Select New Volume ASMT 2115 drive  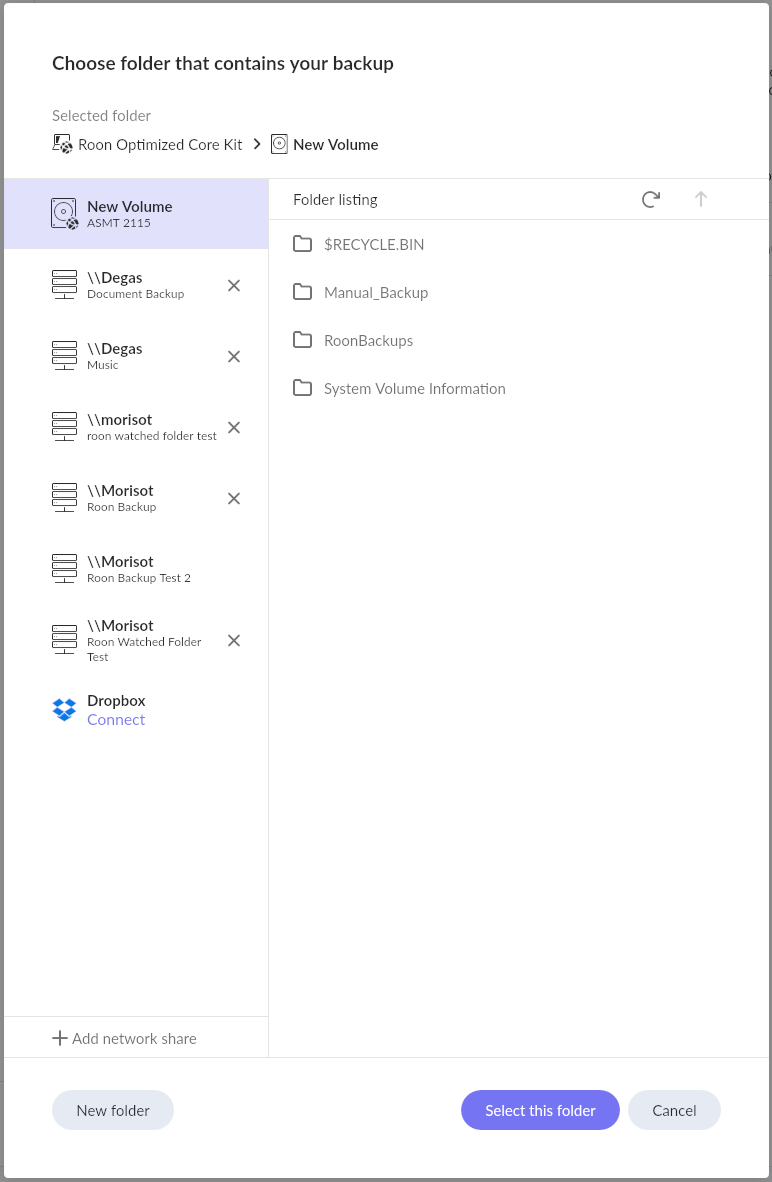(129, 213)
